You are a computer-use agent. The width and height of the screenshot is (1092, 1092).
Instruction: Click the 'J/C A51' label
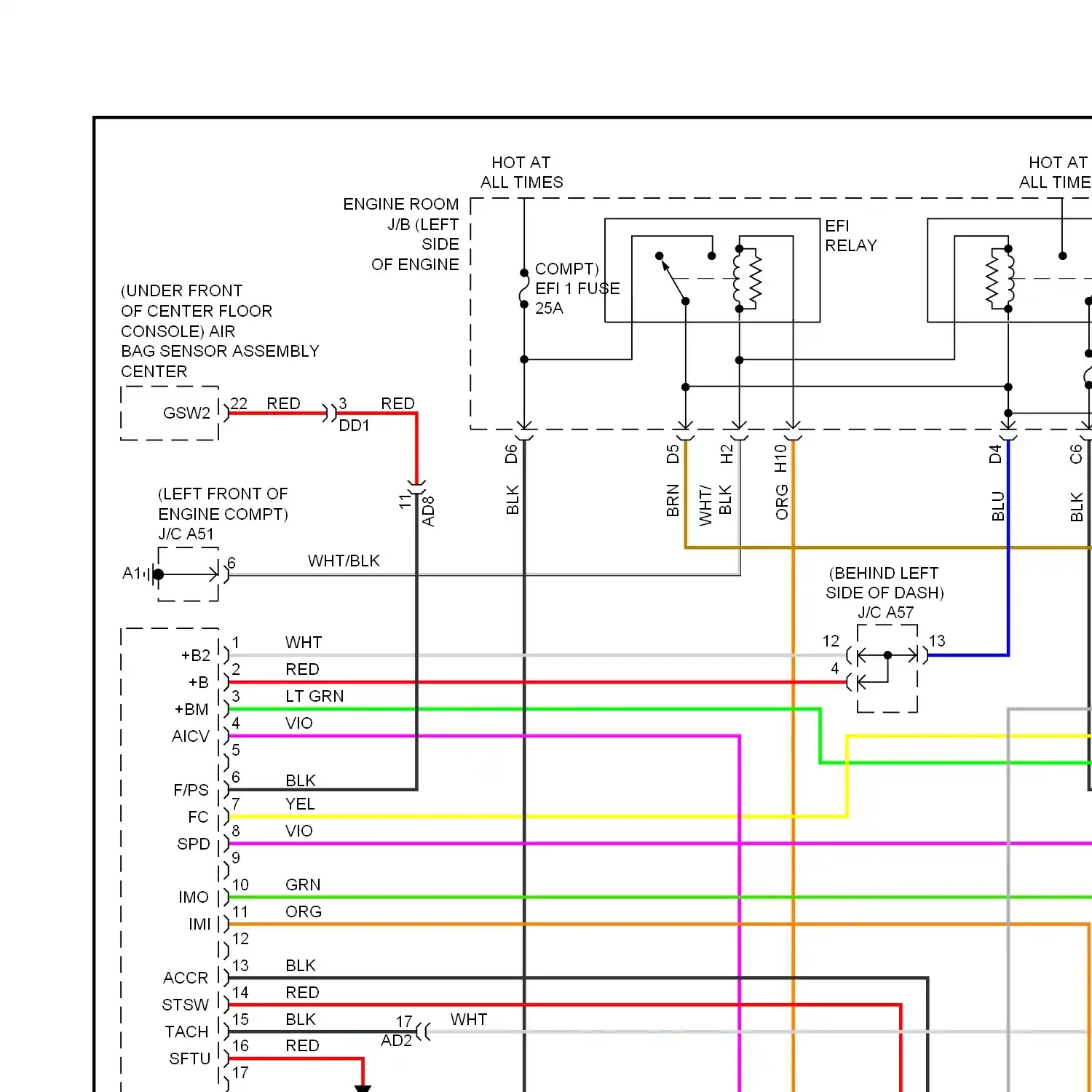coord(186,534)
